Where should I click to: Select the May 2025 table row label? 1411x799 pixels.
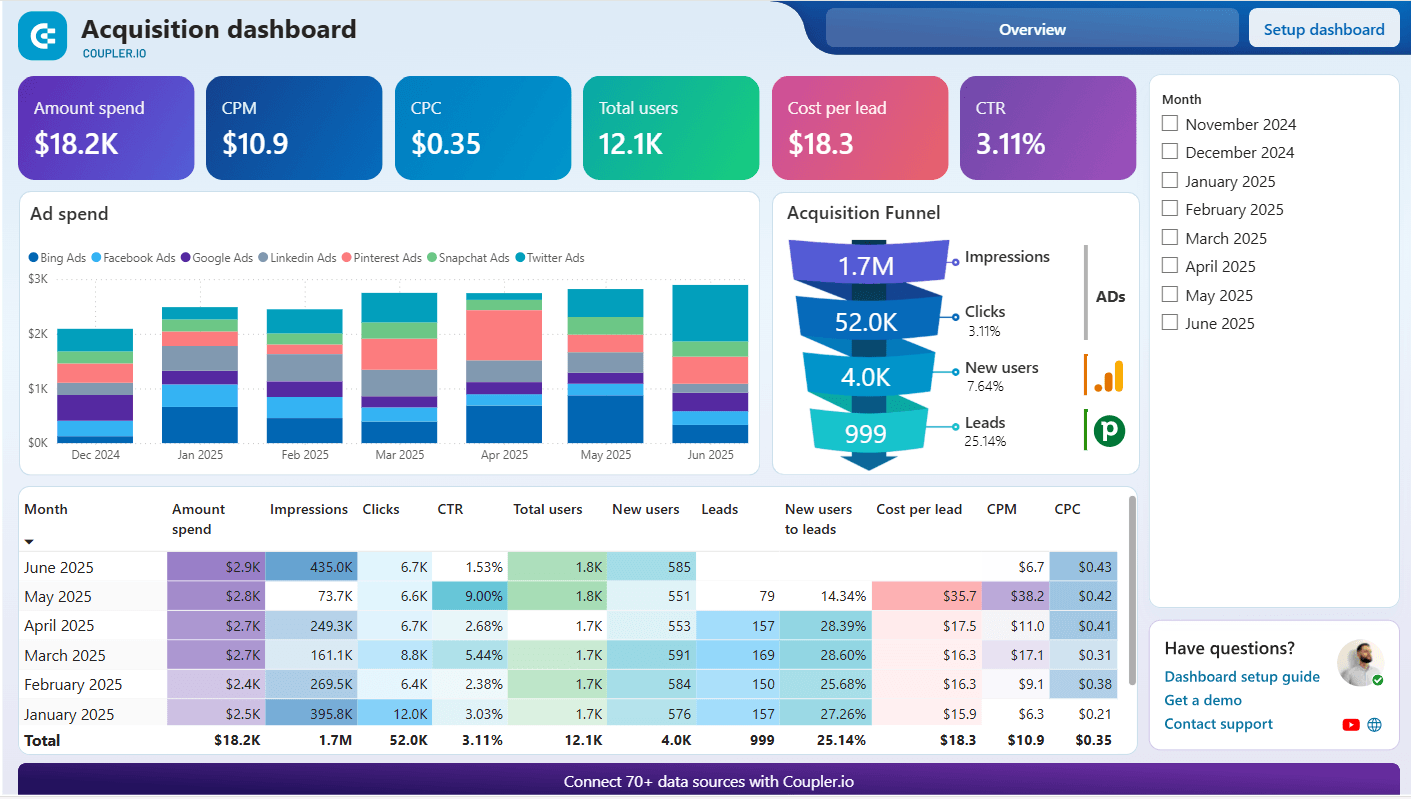[x=58, y=596]
